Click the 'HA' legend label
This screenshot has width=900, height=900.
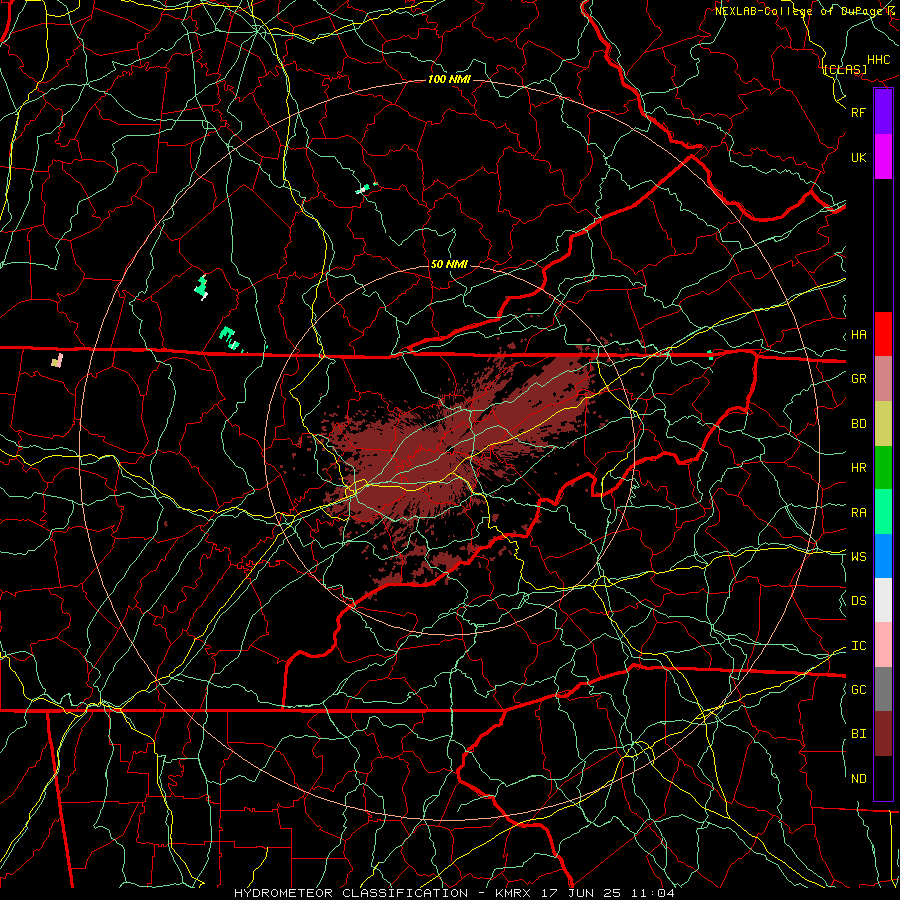click(858, 335)
